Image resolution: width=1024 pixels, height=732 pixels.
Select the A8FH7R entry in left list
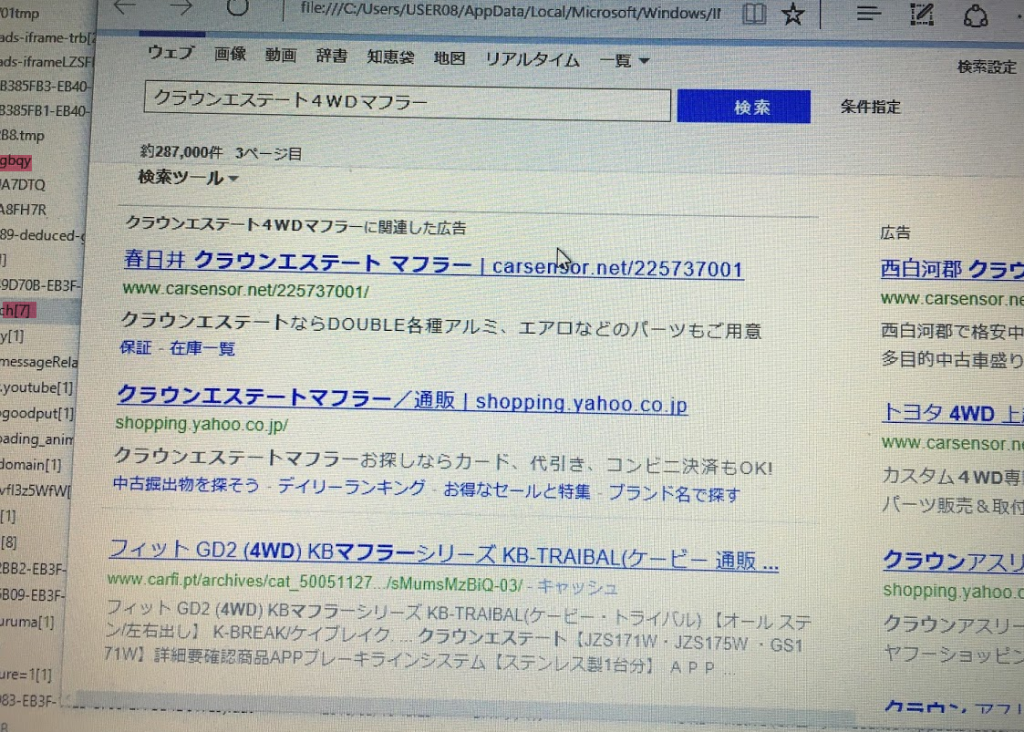click(x=24, y=210)
